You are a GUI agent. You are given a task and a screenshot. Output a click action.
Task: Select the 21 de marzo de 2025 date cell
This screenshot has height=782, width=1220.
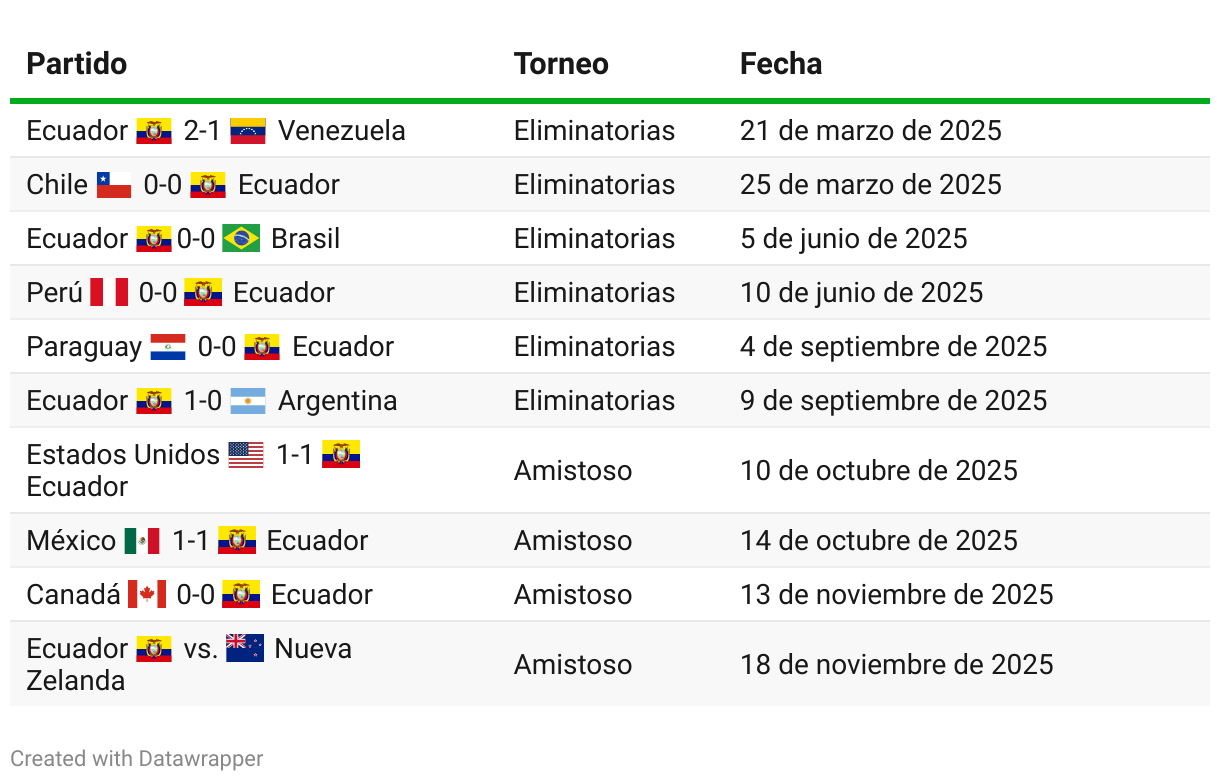tap(871, 131)
